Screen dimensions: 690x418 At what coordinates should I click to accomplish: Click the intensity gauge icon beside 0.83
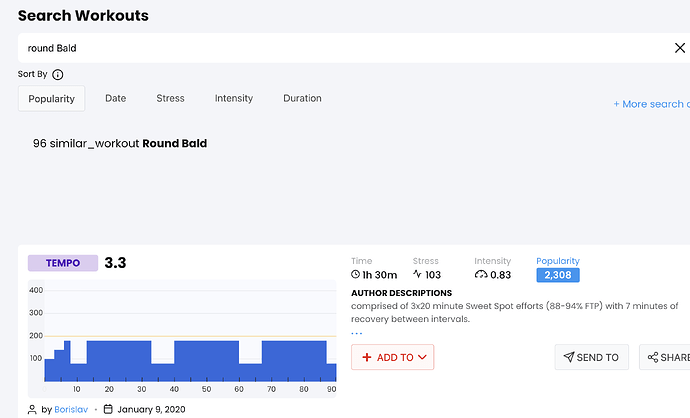pyautogui.click(x=481, y=275)
